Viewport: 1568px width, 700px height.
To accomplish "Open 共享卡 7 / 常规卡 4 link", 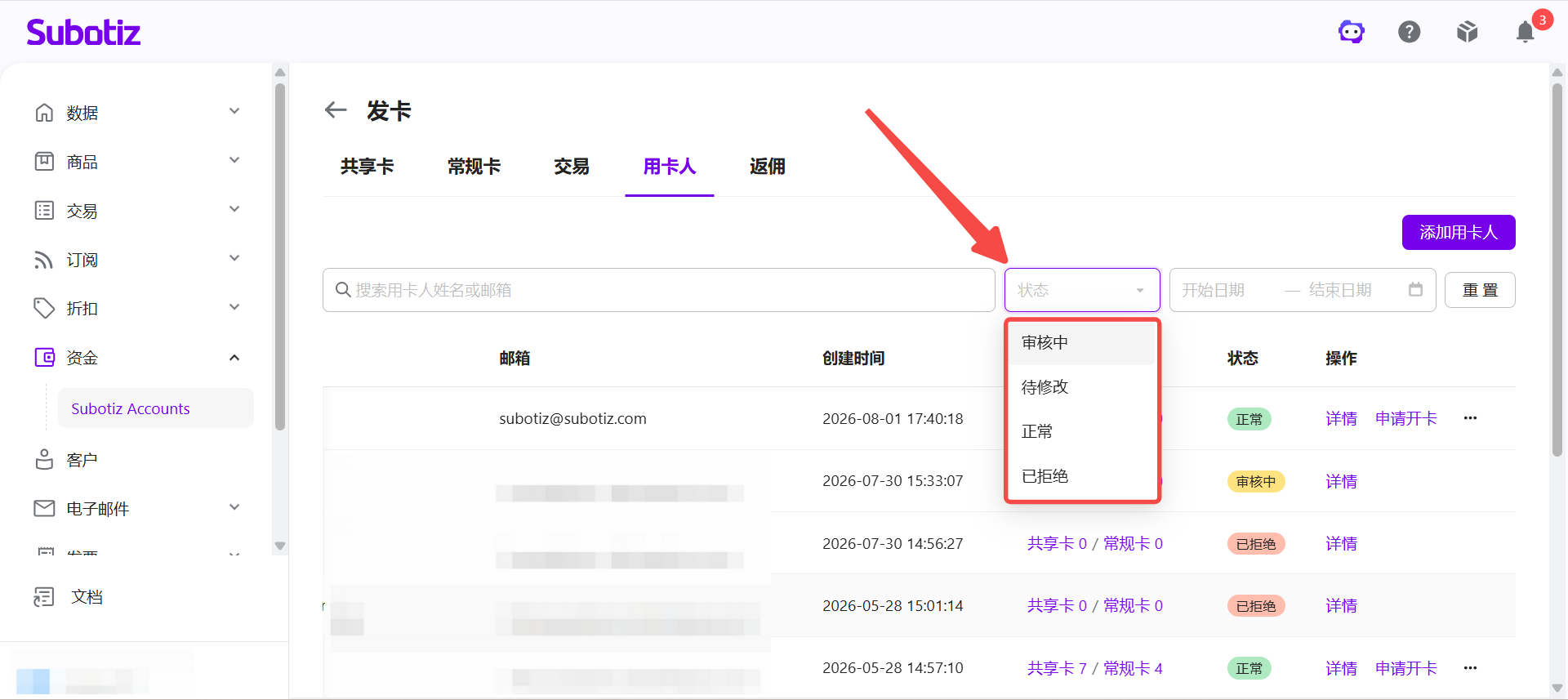I will coord(1095,668).
